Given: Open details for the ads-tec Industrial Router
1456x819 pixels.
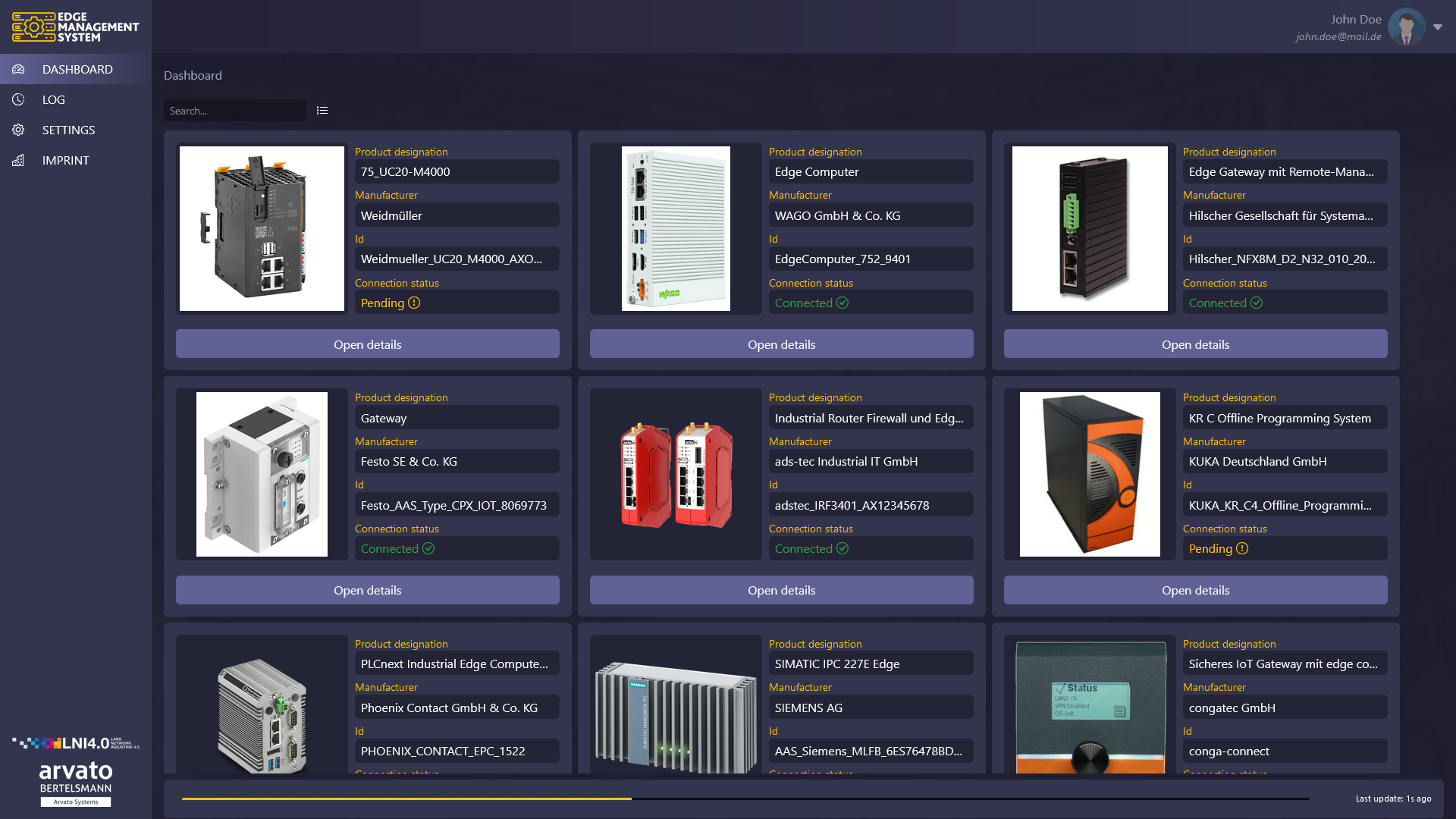Looking at the screenshot, I should point(781,590).
